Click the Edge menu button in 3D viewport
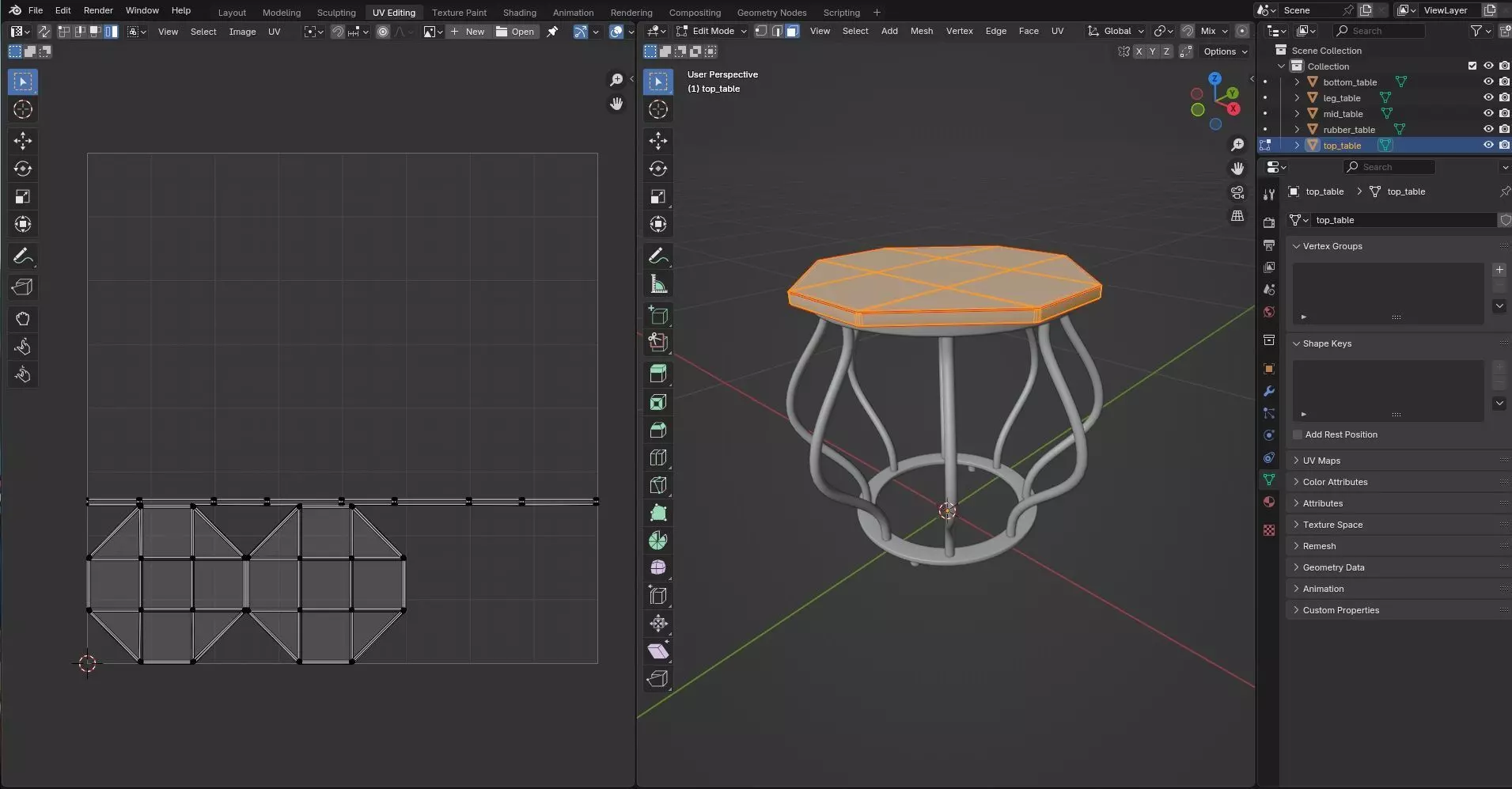Screen dimensions: 1512x789 [996, 31]
